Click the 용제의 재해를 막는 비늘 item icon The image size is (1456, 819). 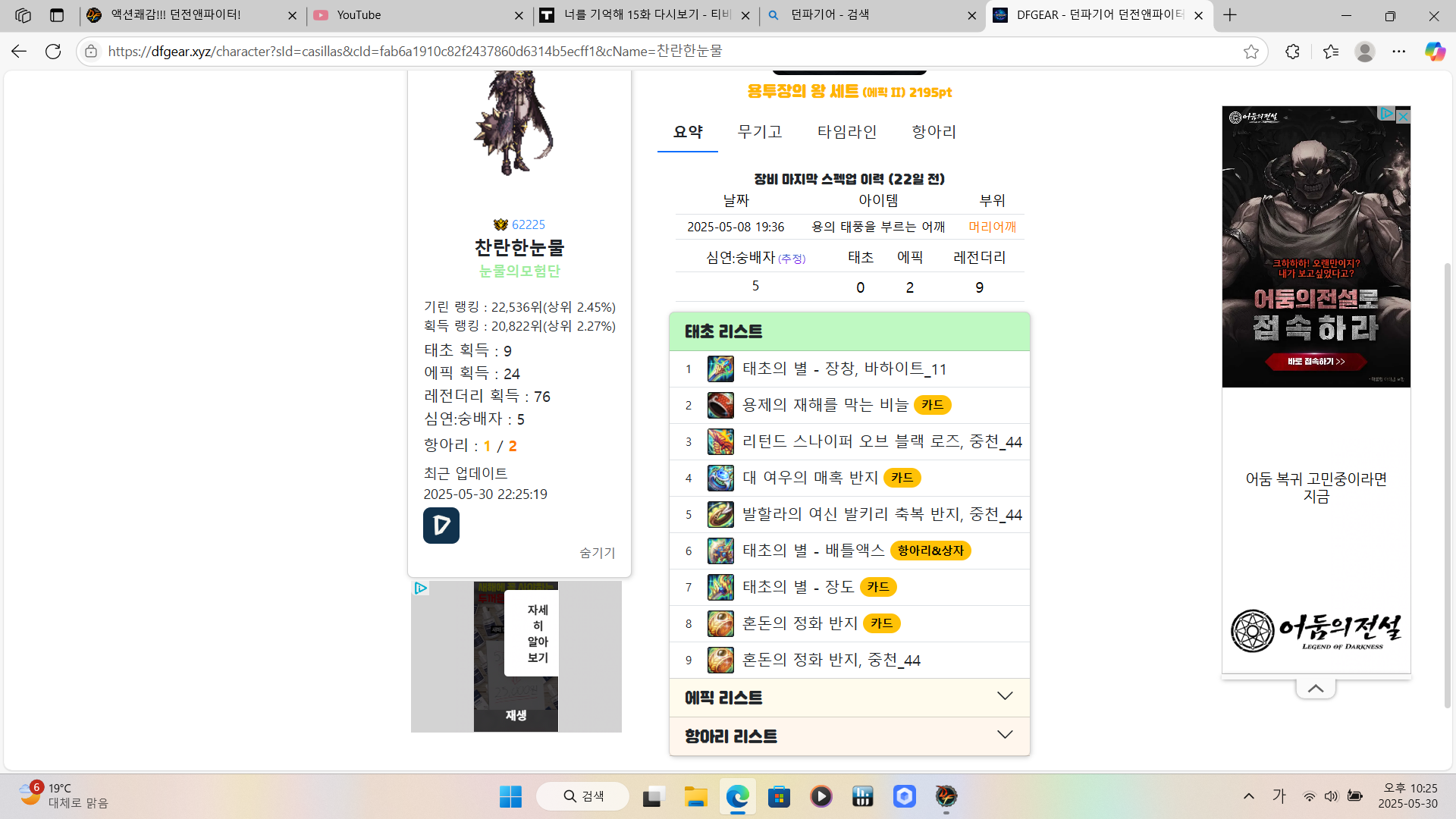(720, 406)
